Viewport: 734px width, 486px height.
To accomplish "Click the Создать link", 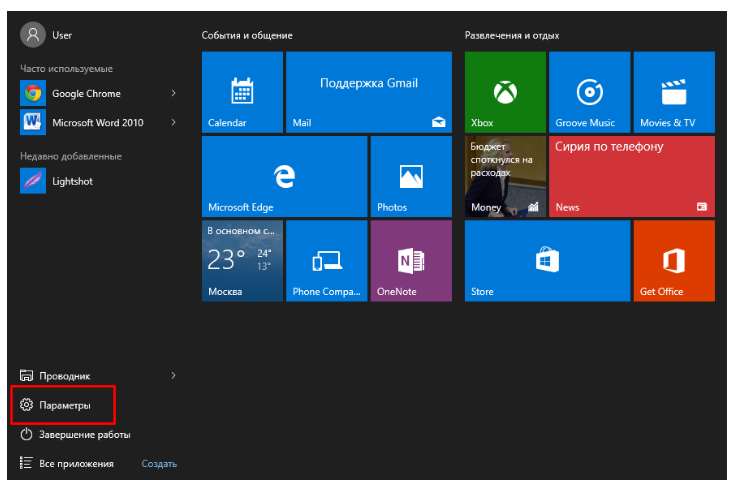I will pyautogui.click(x=159, y=464).
